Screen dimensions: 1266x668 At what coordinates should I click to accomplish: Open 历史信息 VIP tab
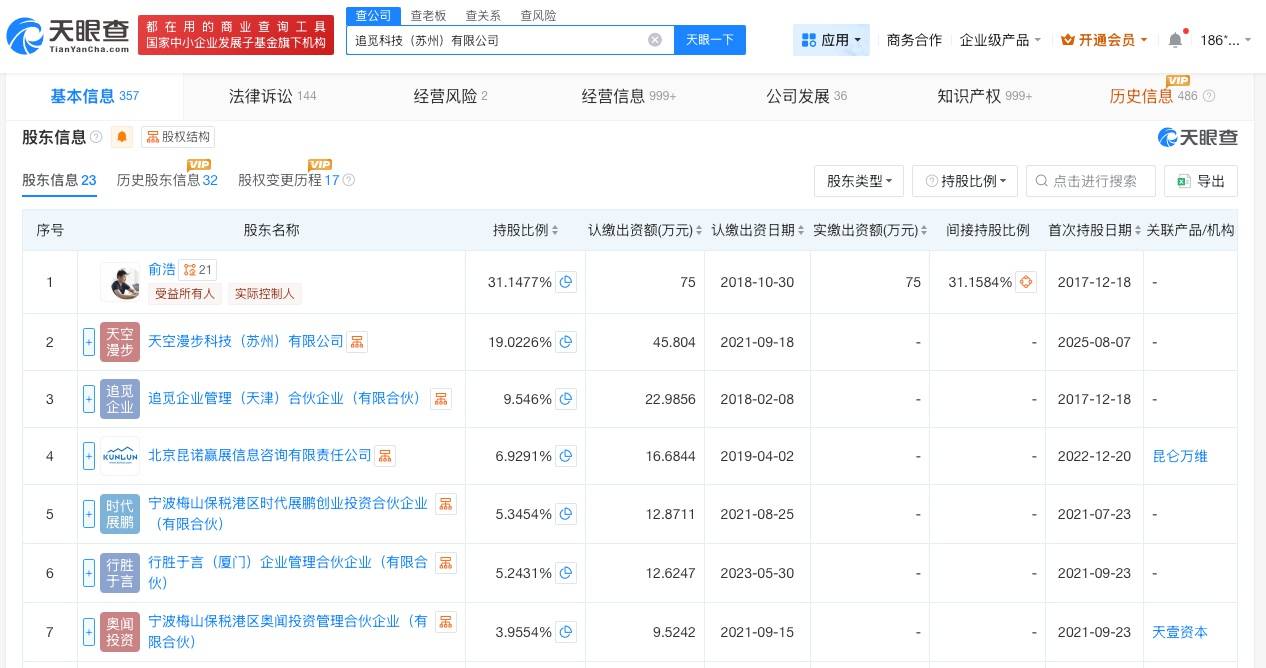pos(1152,96)
